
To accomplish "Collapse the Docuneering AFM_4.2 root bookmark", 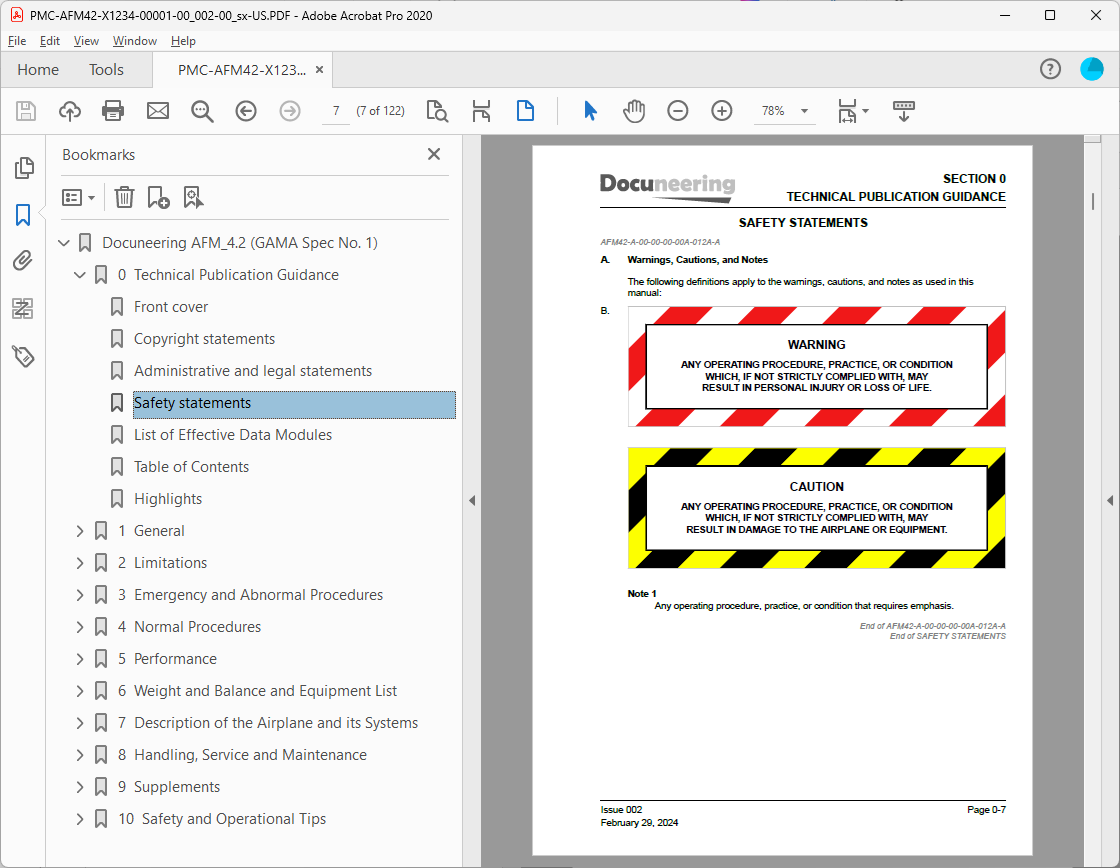I will tap(64, 243).
